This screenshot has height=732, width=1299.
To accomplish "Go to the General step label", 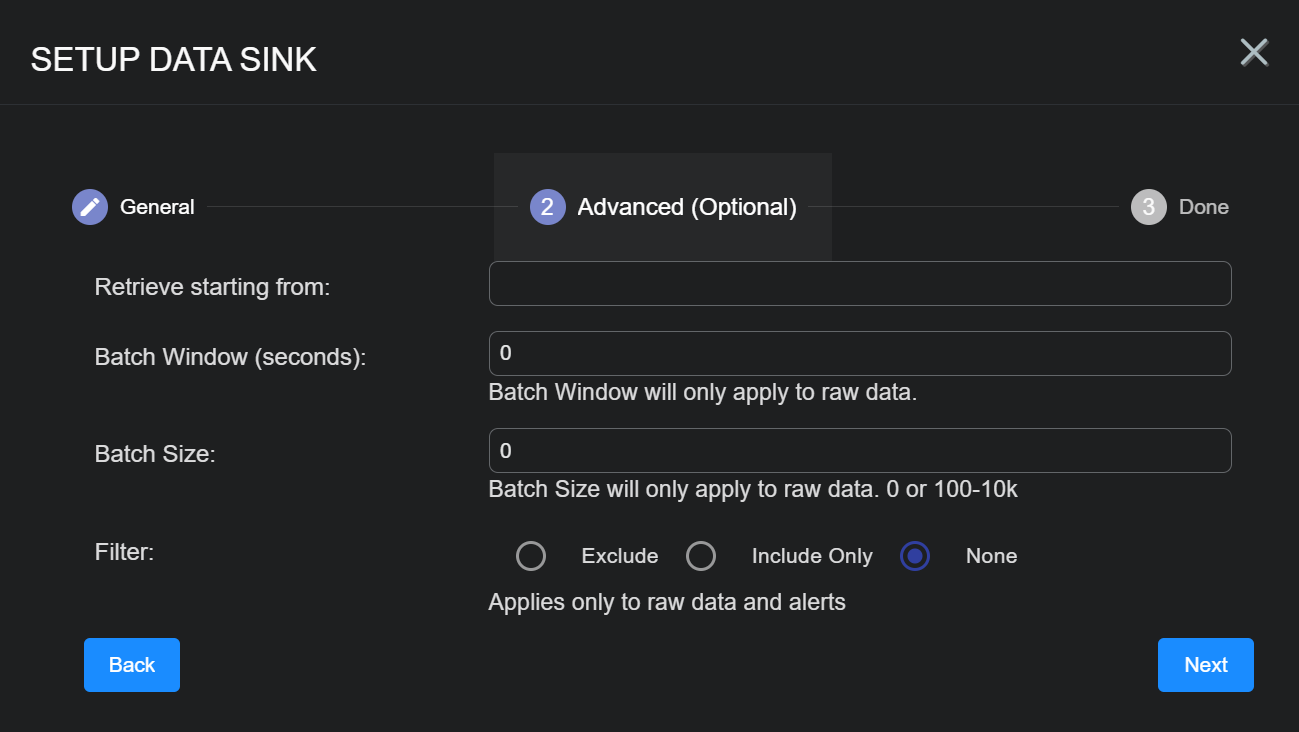I will (157, 207).
